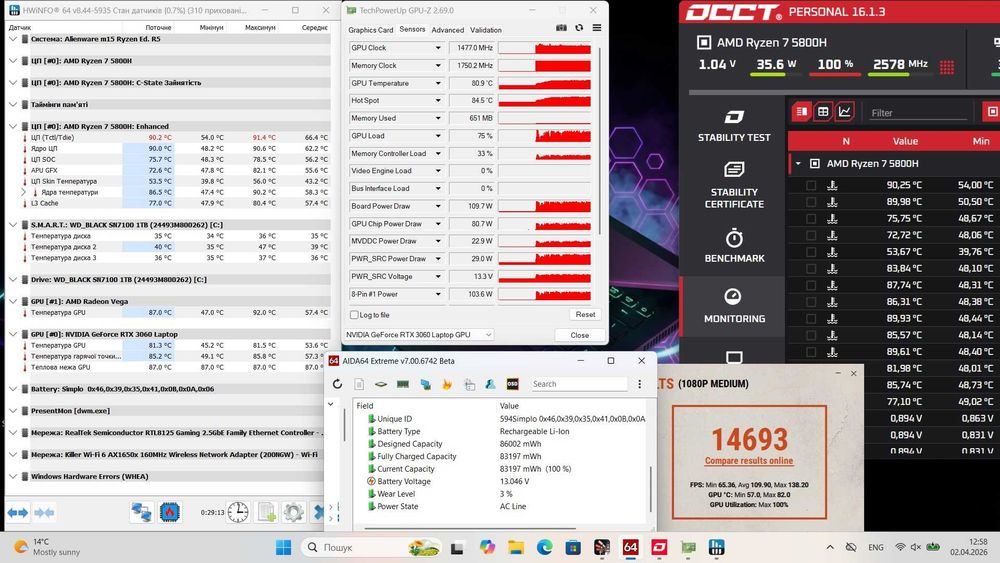Click AIDA64 report page icon

(359, 384)
